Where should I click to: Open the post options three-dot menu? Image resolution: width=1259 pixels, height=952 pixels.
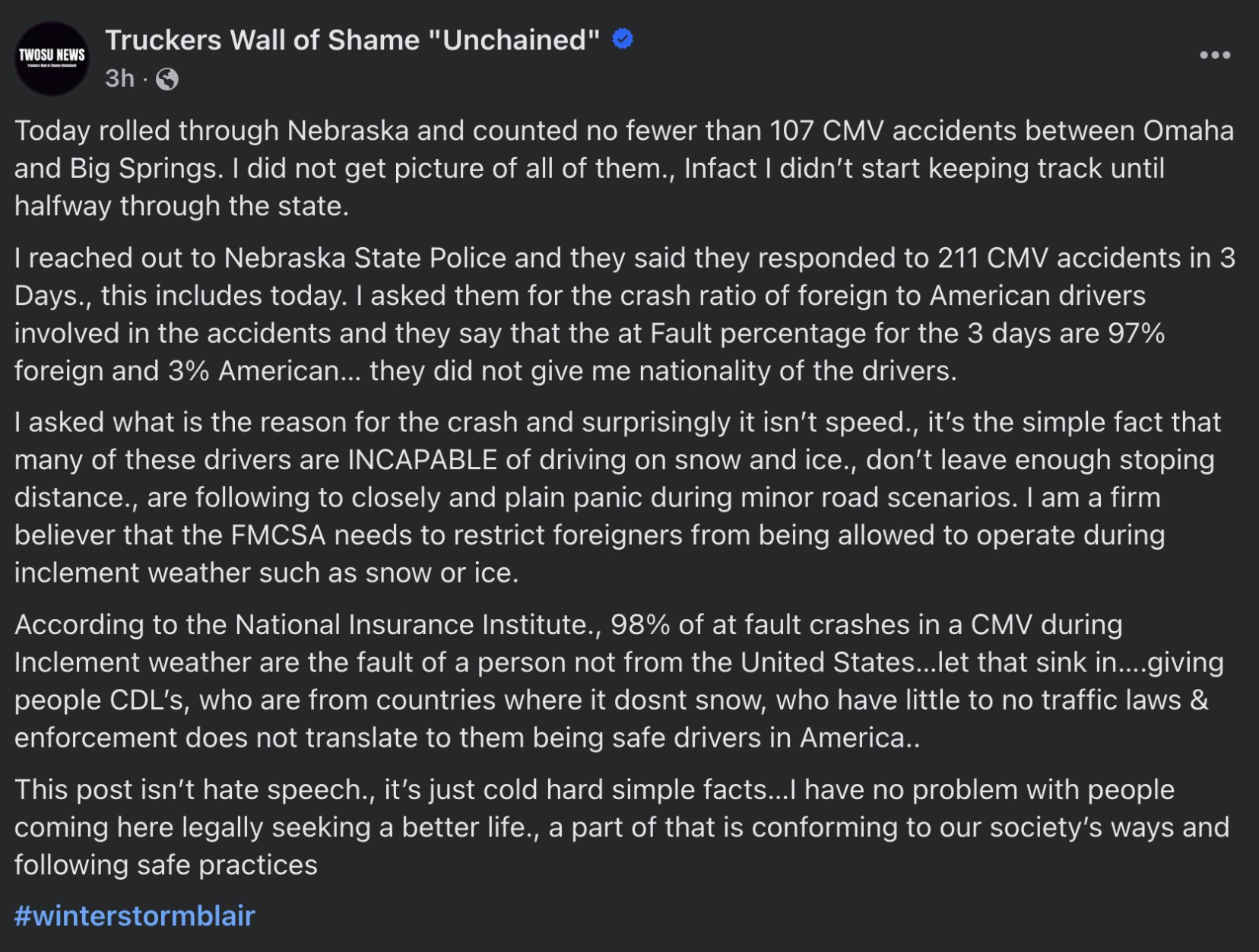click(x=1214, y=55)
